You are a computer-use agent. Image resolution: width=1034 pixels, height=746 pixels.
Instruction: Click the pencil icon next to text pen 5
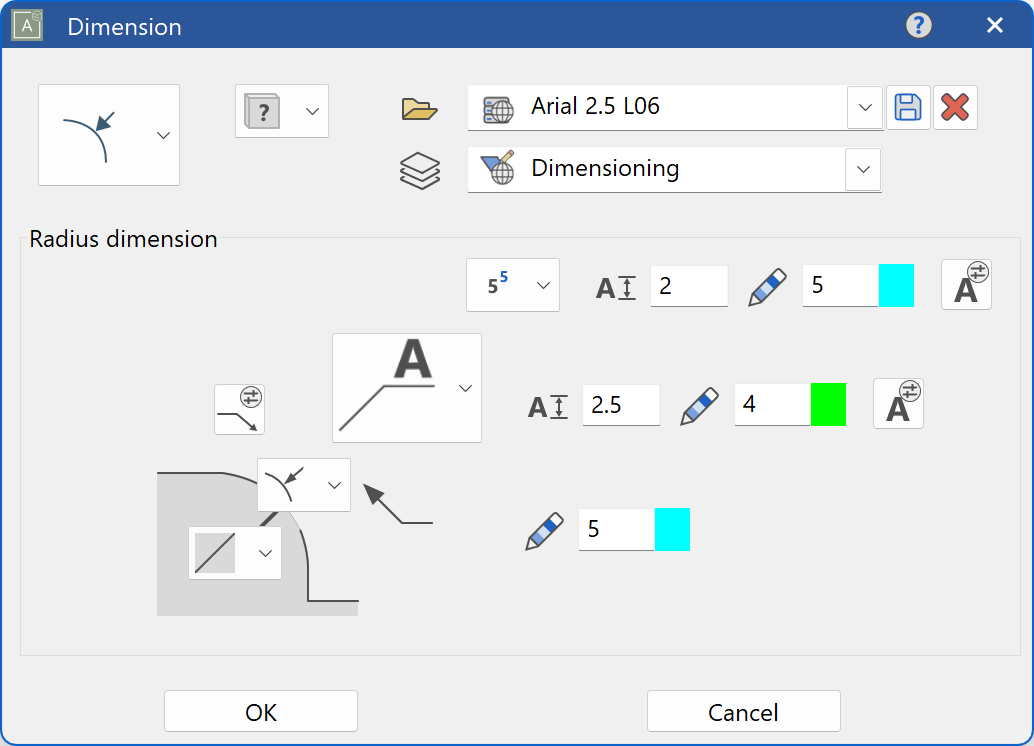[x=766, y=285]
